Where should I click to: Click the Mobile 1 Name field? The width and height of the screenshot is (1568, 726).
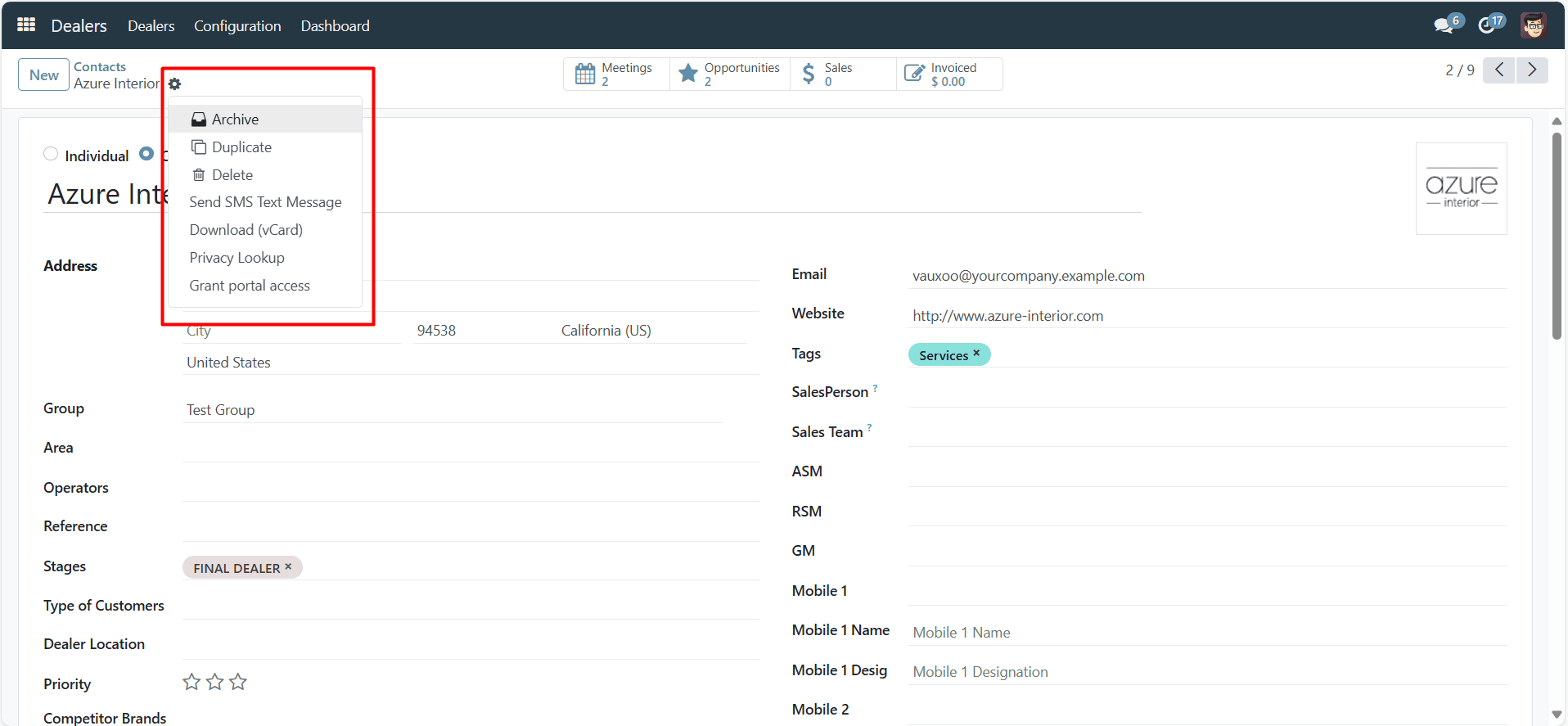pyautogui.click(x=1208, y=632)
